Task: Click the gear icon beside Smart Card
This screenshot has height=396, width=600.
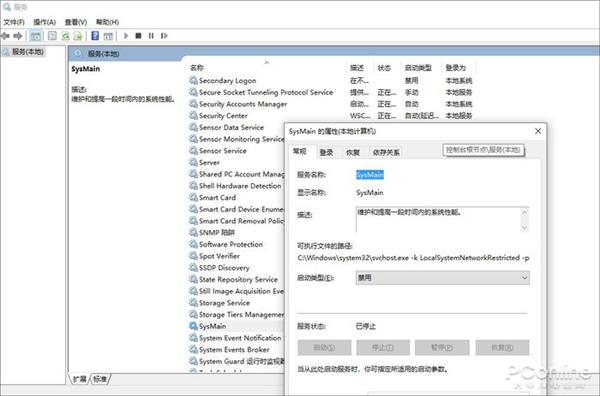Action: click(x=193, y=197)
